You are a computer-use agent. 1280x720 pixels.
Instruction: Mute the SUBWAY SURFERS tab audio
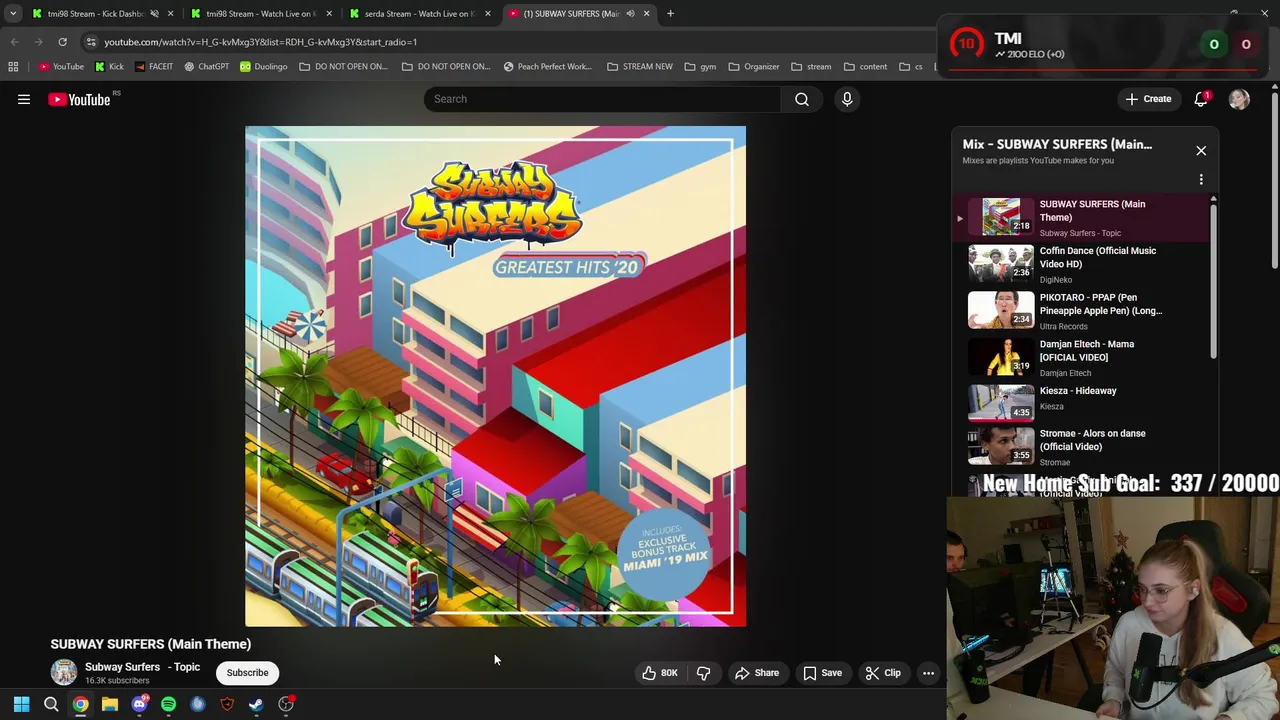click(x=630, y=14)
